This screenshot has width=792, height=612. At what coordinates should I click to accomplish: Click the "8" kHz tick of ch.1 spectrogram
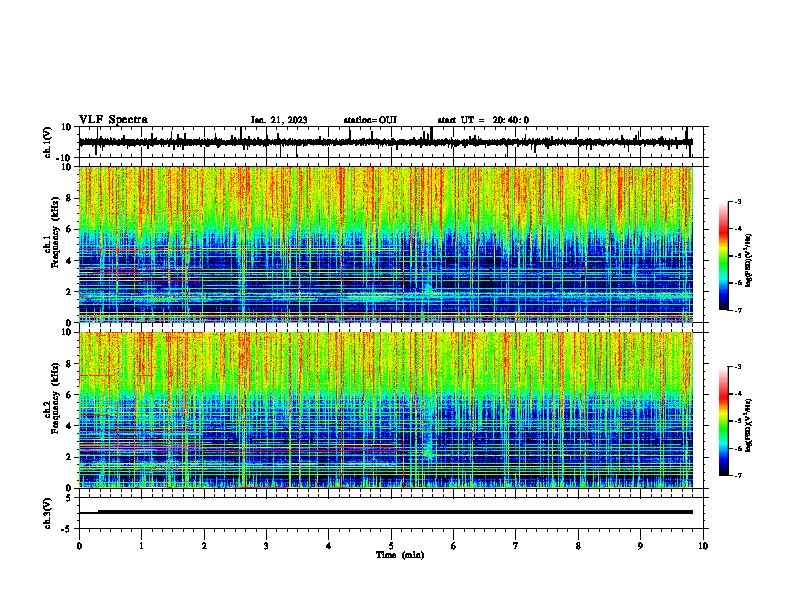pos(69,198)
